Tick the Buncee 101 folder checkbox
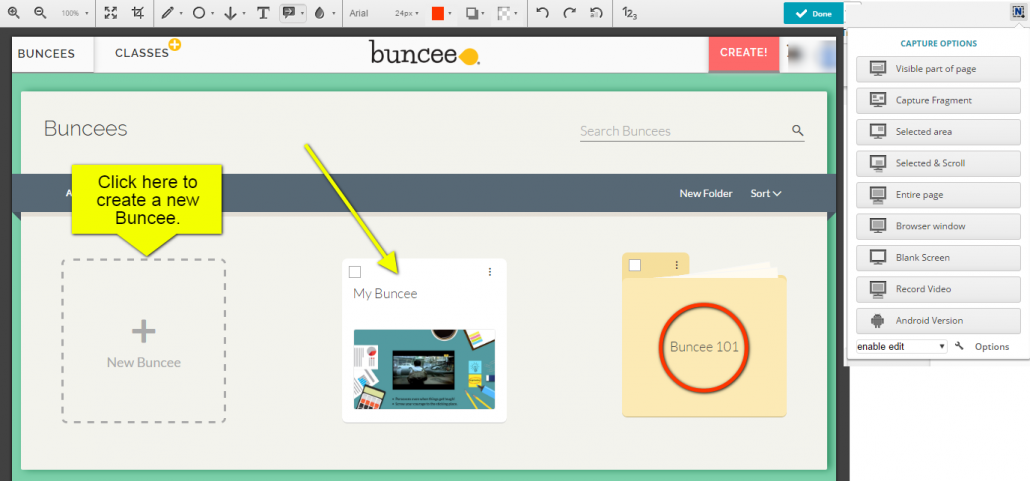 coord(635,265)
